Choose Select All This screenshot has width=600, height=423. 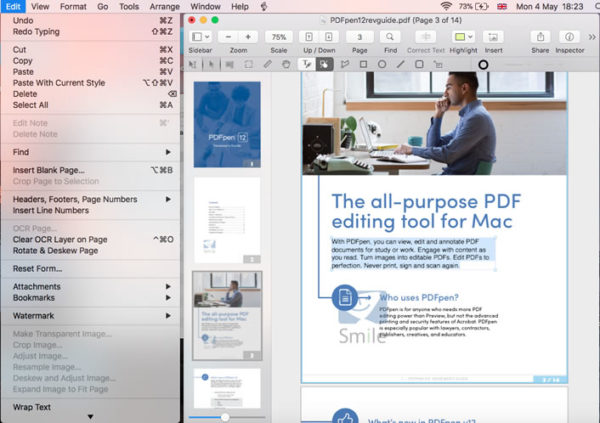(x=90, y=105)
